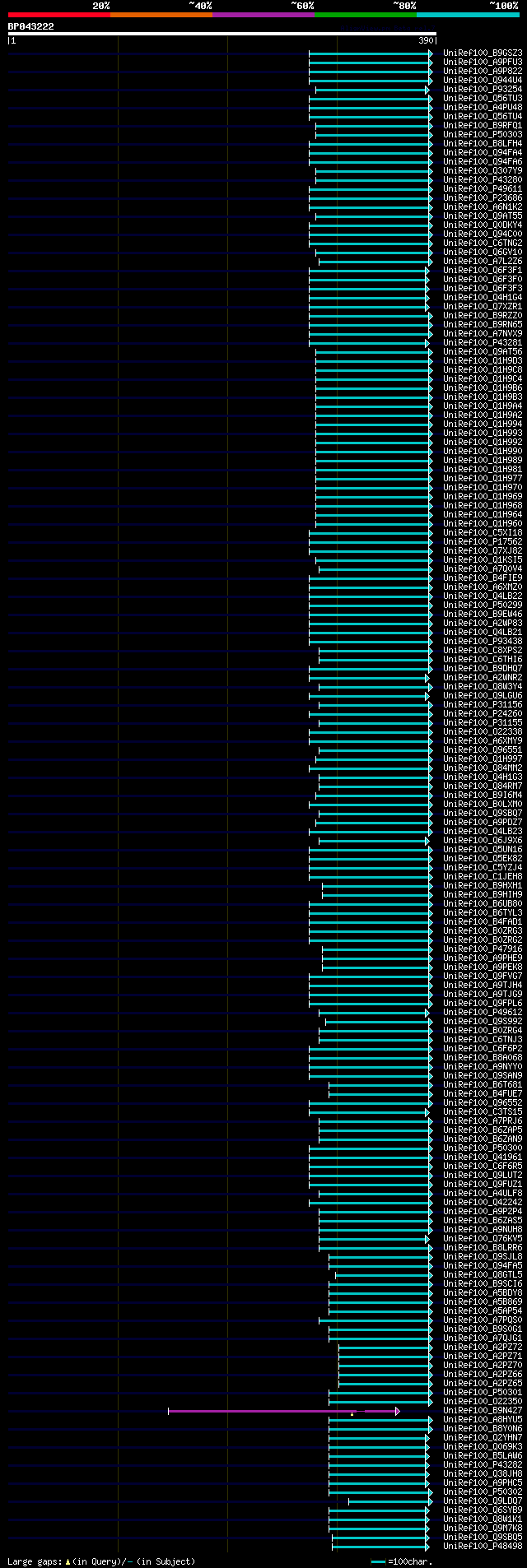527x1568 pixels.
Task: Select hit label UniRef100_C3TS15
Action: (x=483, y=1112)
